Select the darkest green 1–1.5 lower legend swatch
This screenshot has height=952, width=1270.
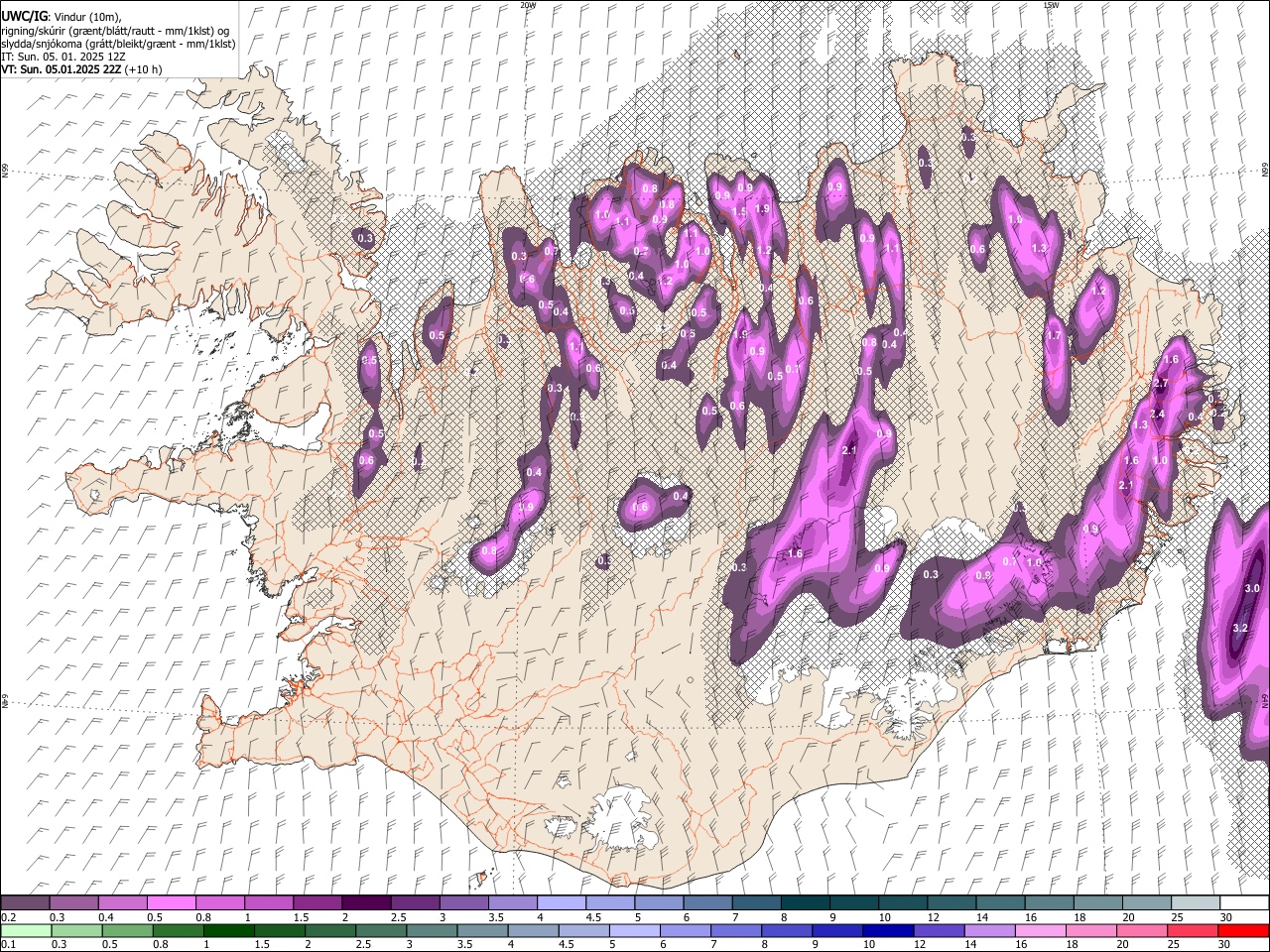[228, 930]
